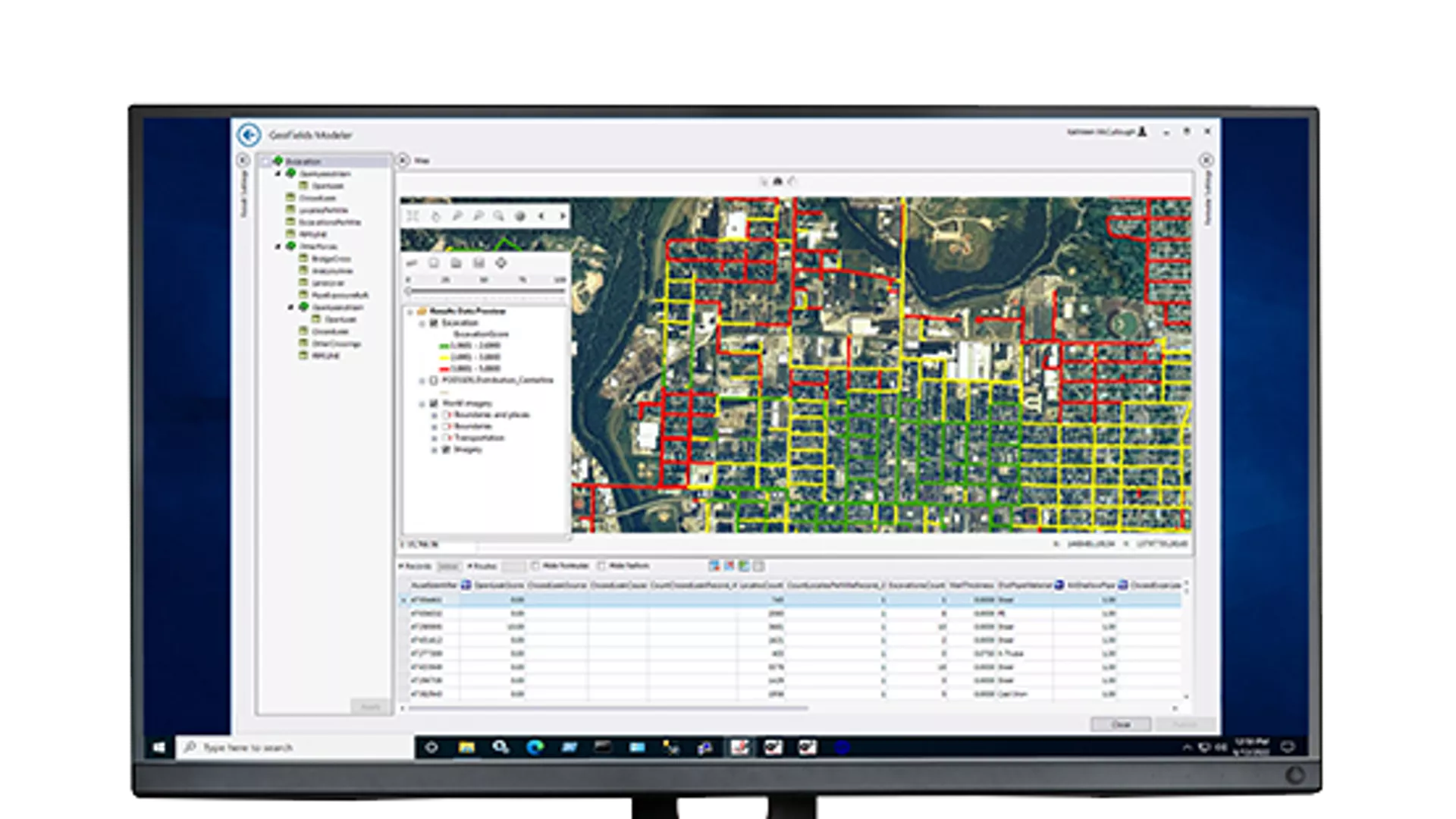Go to previous map extent arrow
The height and width of the screenshot is (819, 1456).
[x=541, y=216]
